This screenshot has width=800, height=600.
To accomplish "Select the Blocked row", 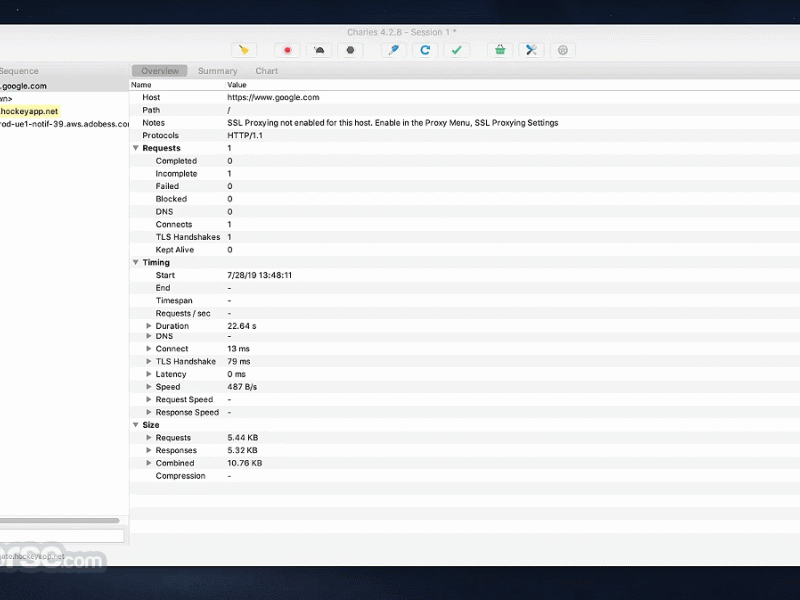I will [465, 199].
